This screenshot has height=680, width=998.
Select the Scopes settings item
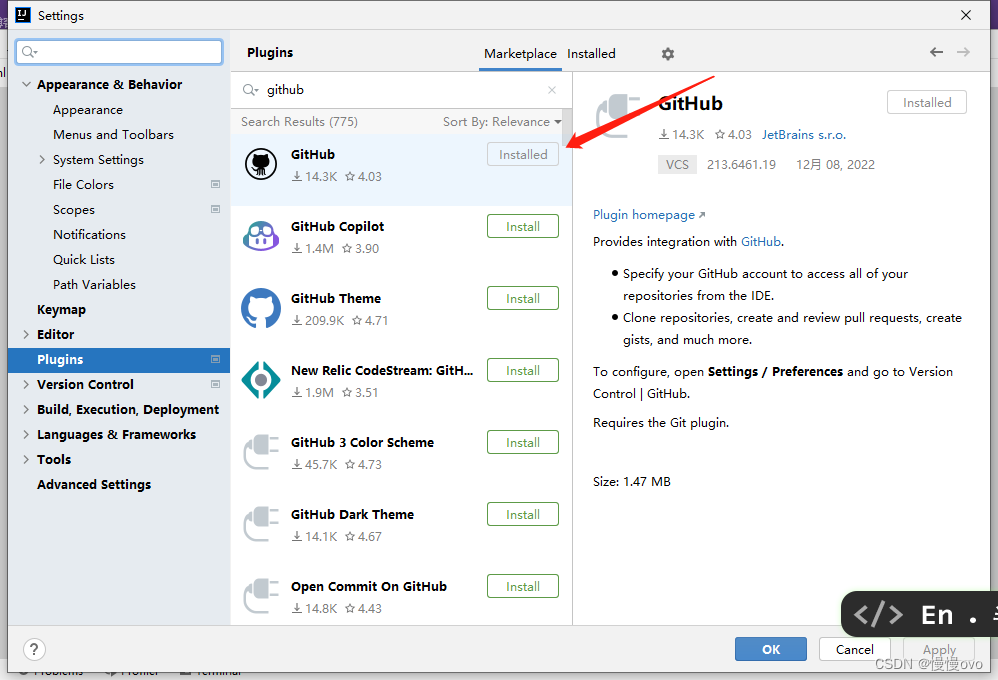[x=74, y=209]
